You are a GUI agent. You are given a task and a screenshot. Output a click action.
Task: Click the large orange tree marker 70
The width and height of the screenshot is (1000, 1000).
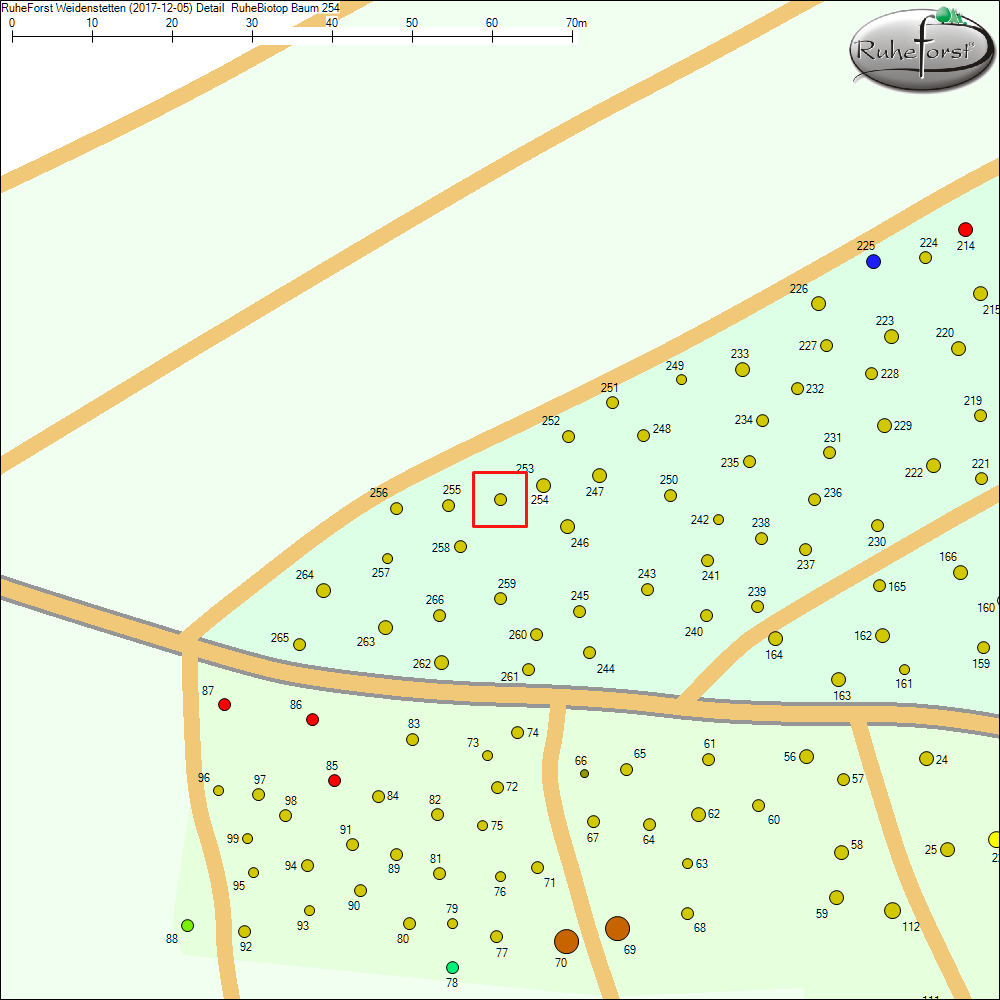(x=567, y=941)
